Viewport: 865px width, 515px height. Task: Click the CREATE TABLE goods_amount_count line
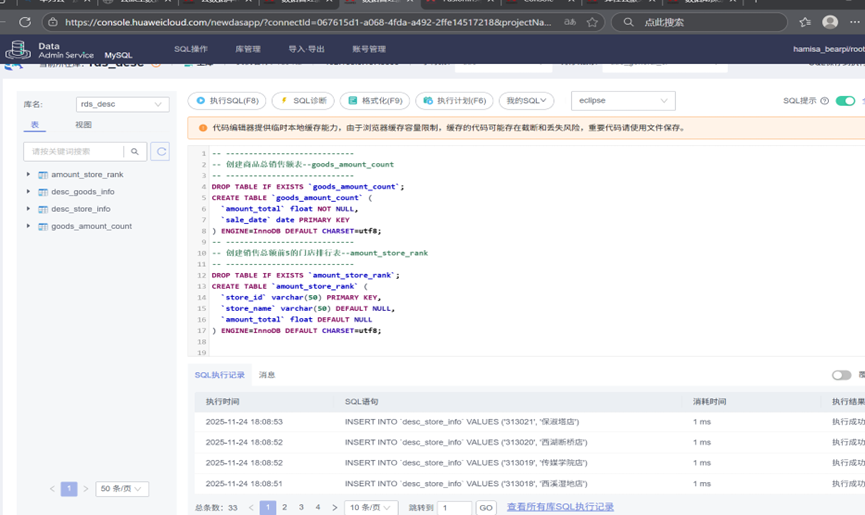pos(292,197)
